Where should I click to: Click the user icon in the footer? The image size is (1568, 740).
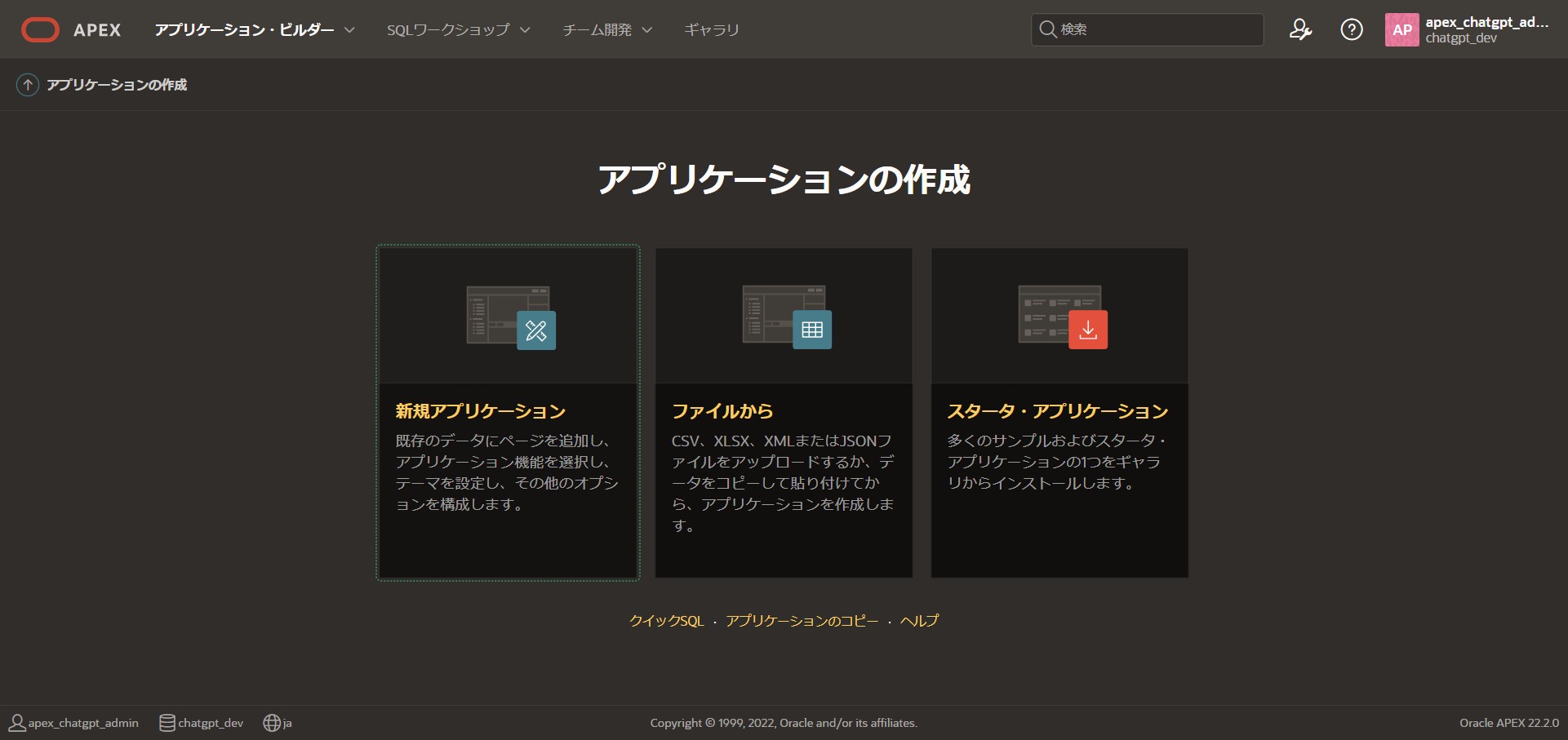17,723
